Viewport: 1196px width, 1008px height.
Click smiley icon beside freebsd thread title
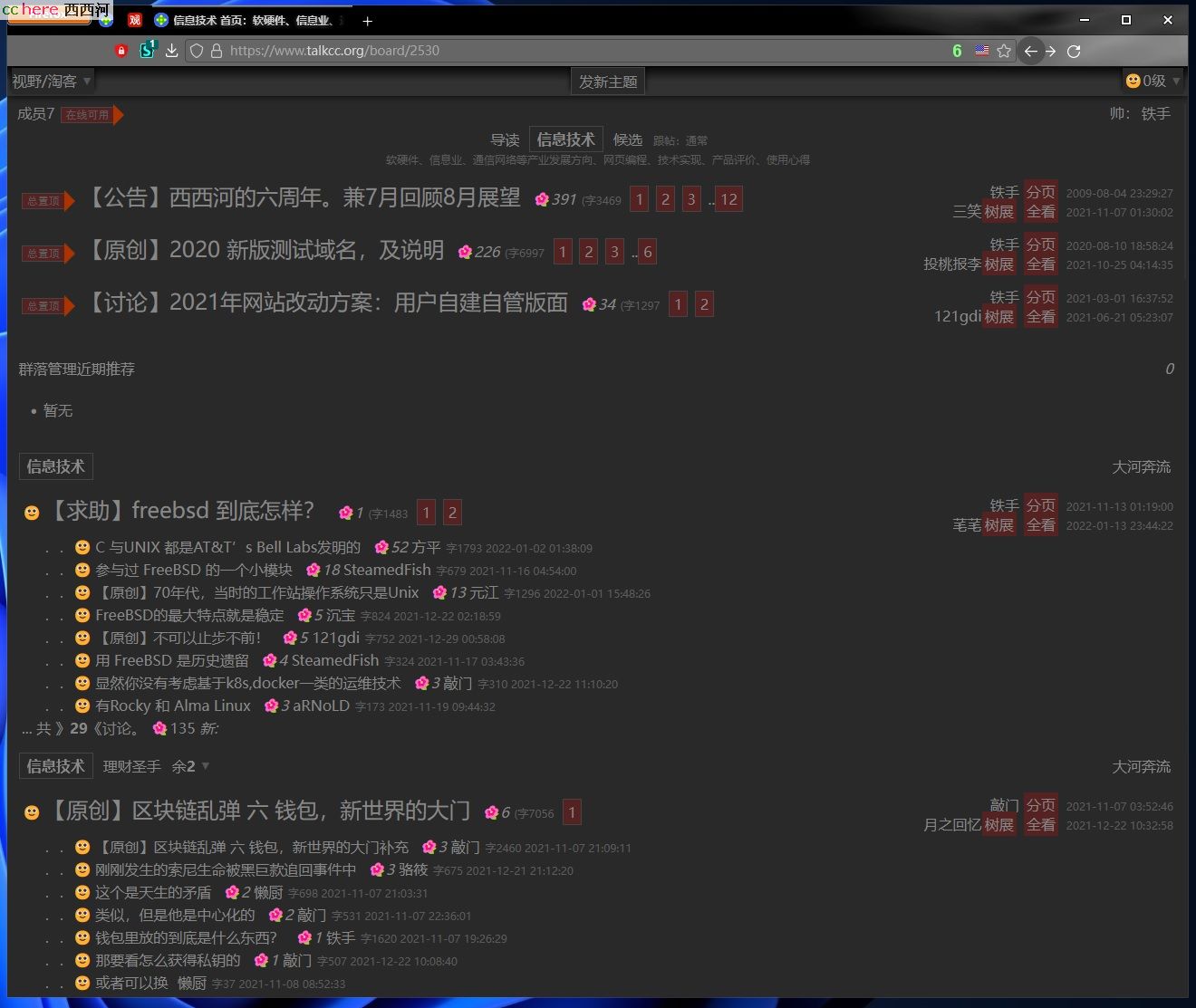coord(32,513)
